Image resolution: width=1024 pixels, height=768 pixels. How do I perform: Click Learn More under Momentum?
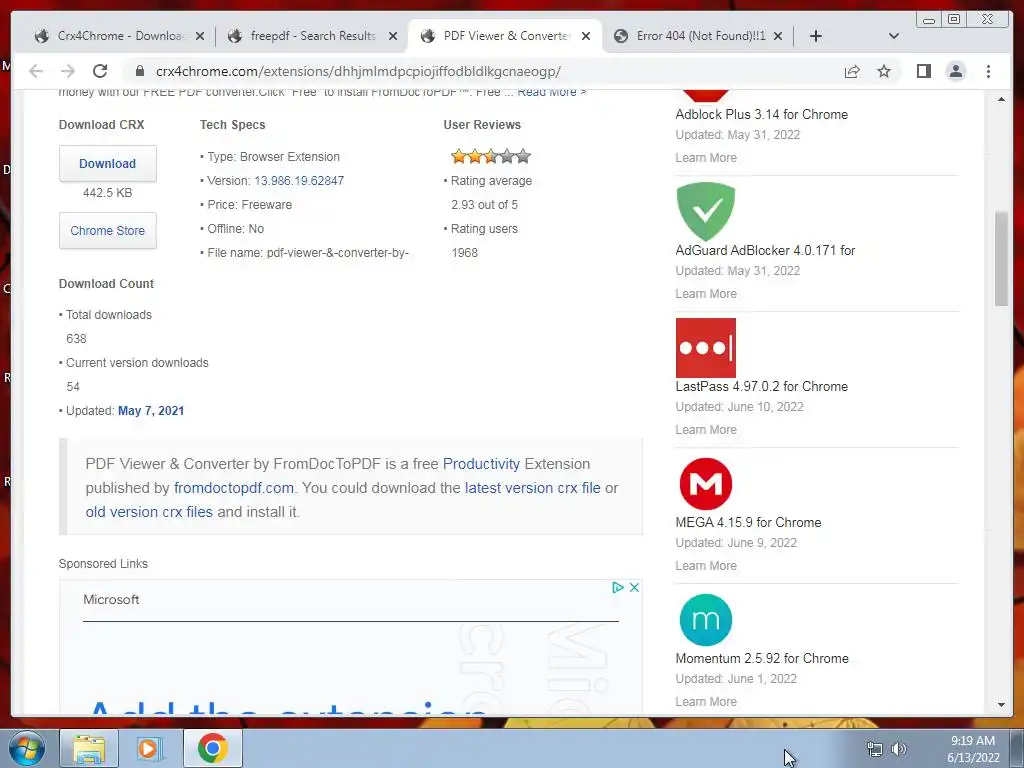(x=706, y=701)
